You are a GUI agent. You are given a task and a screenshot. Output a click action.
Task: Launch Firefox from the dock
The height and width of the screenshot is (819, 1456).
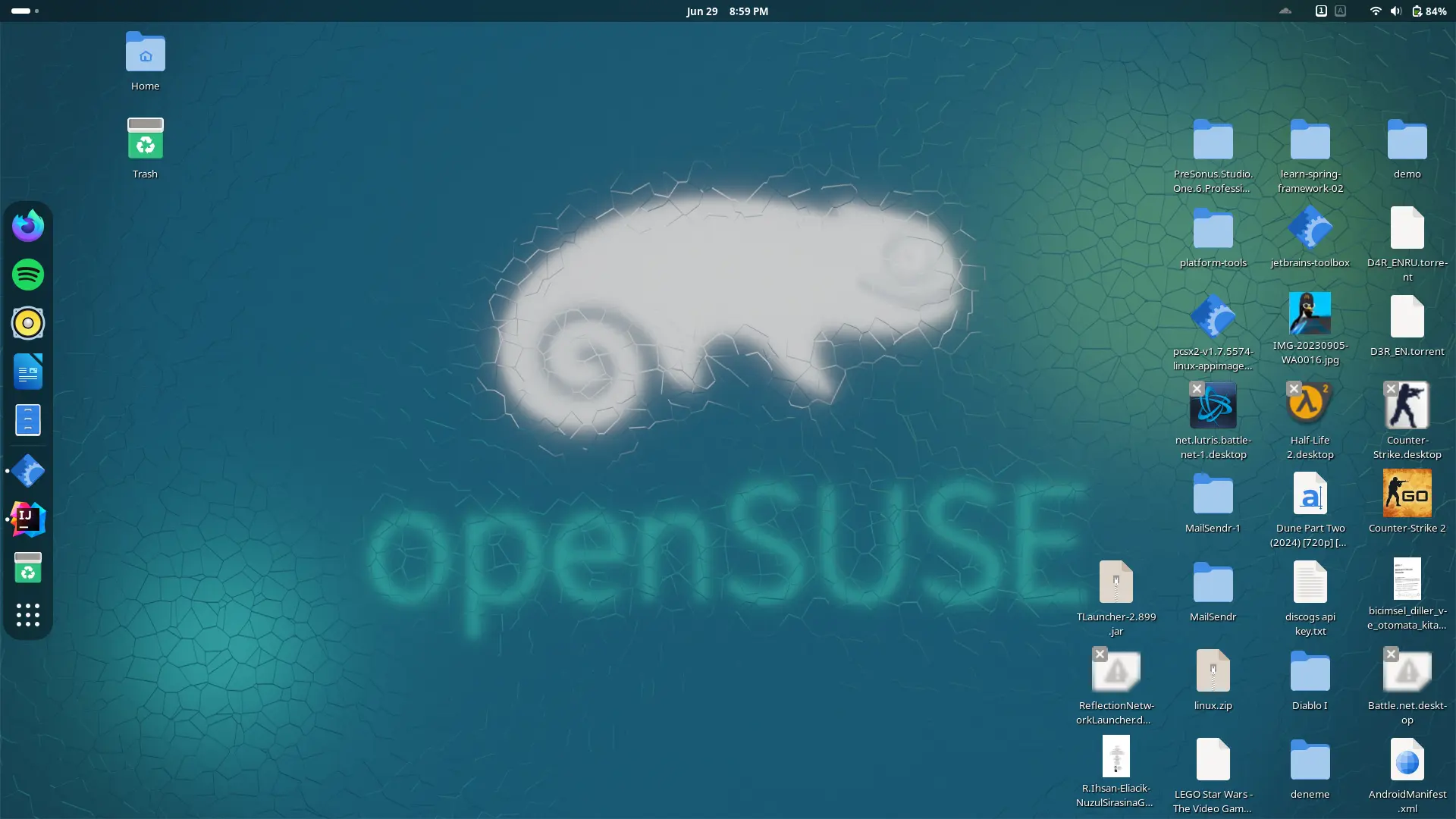(x=28, y=226)
